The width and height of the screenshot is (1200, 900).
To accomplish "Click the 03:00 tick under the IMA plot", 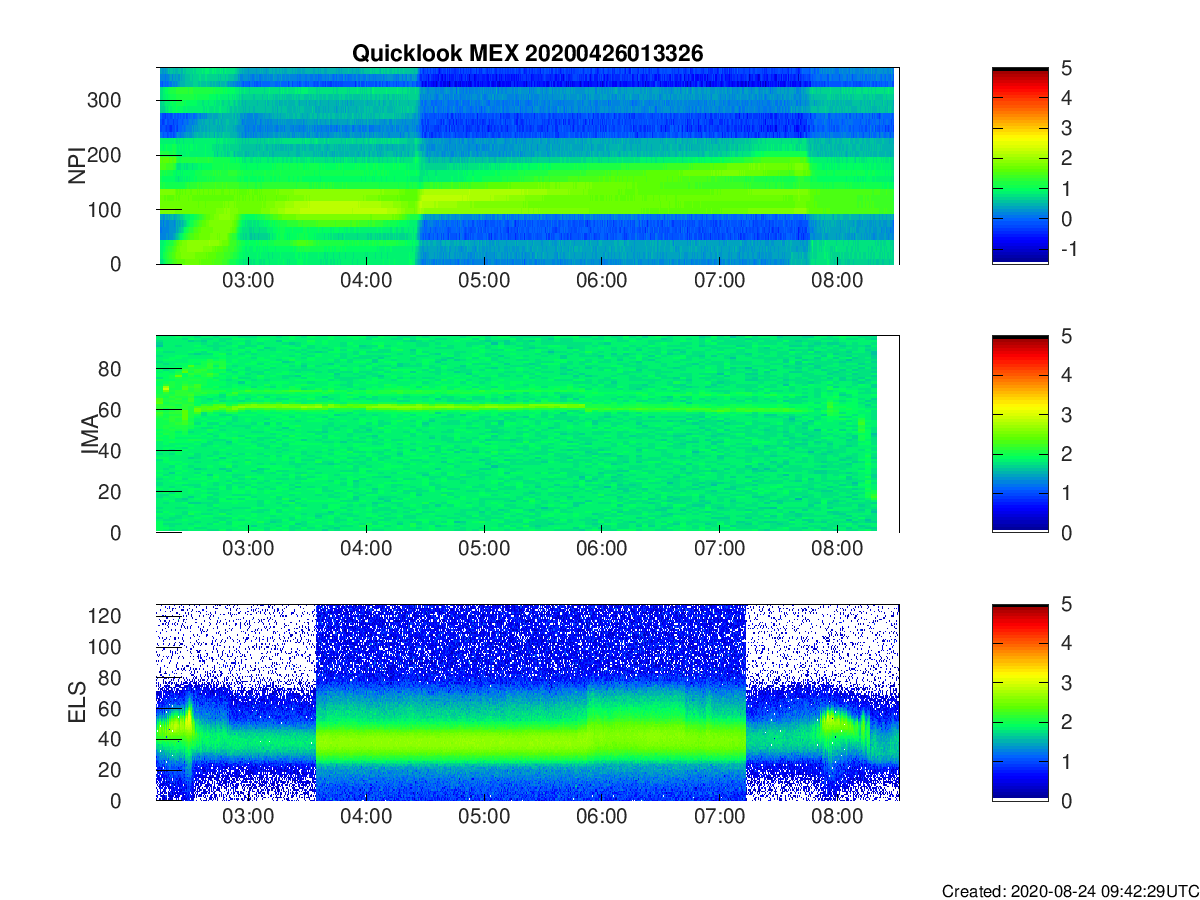I will [x=248, y=549].
